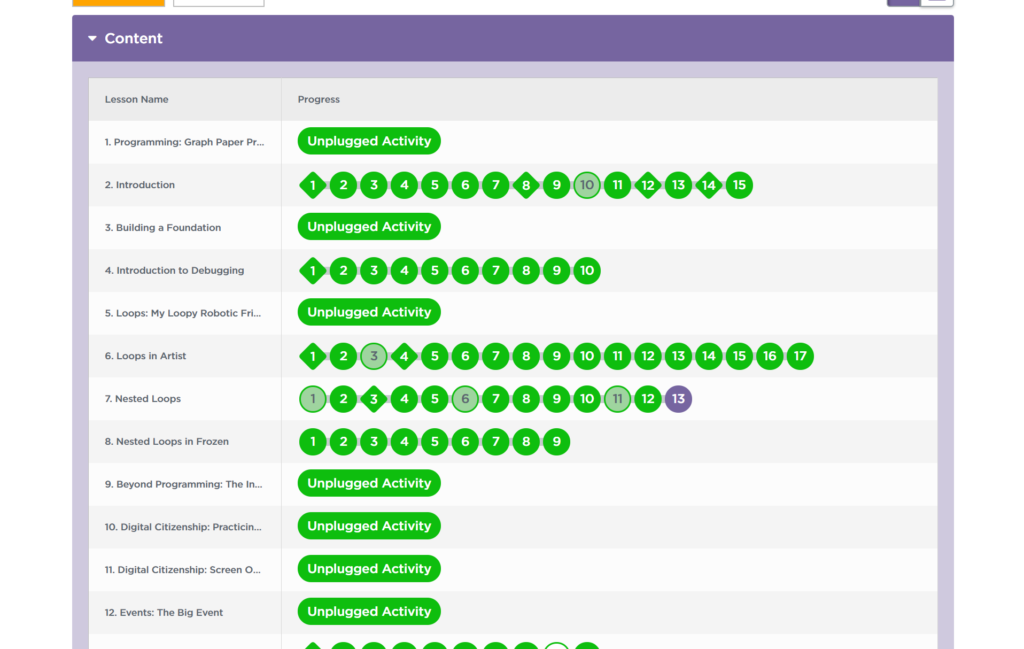Open Unplugged Activity for Beyond Programming
Image resolution: width=1024 pixels, height=649 pixels.
(x=369, y=483)
